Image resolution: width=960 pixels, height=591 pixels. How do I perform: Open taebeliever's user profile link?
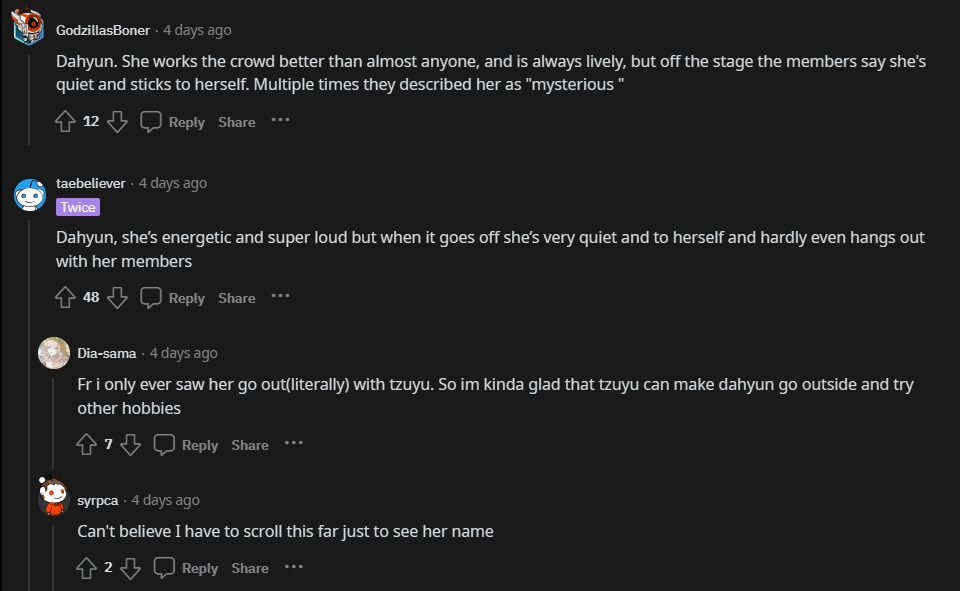[x=91, y=183]
